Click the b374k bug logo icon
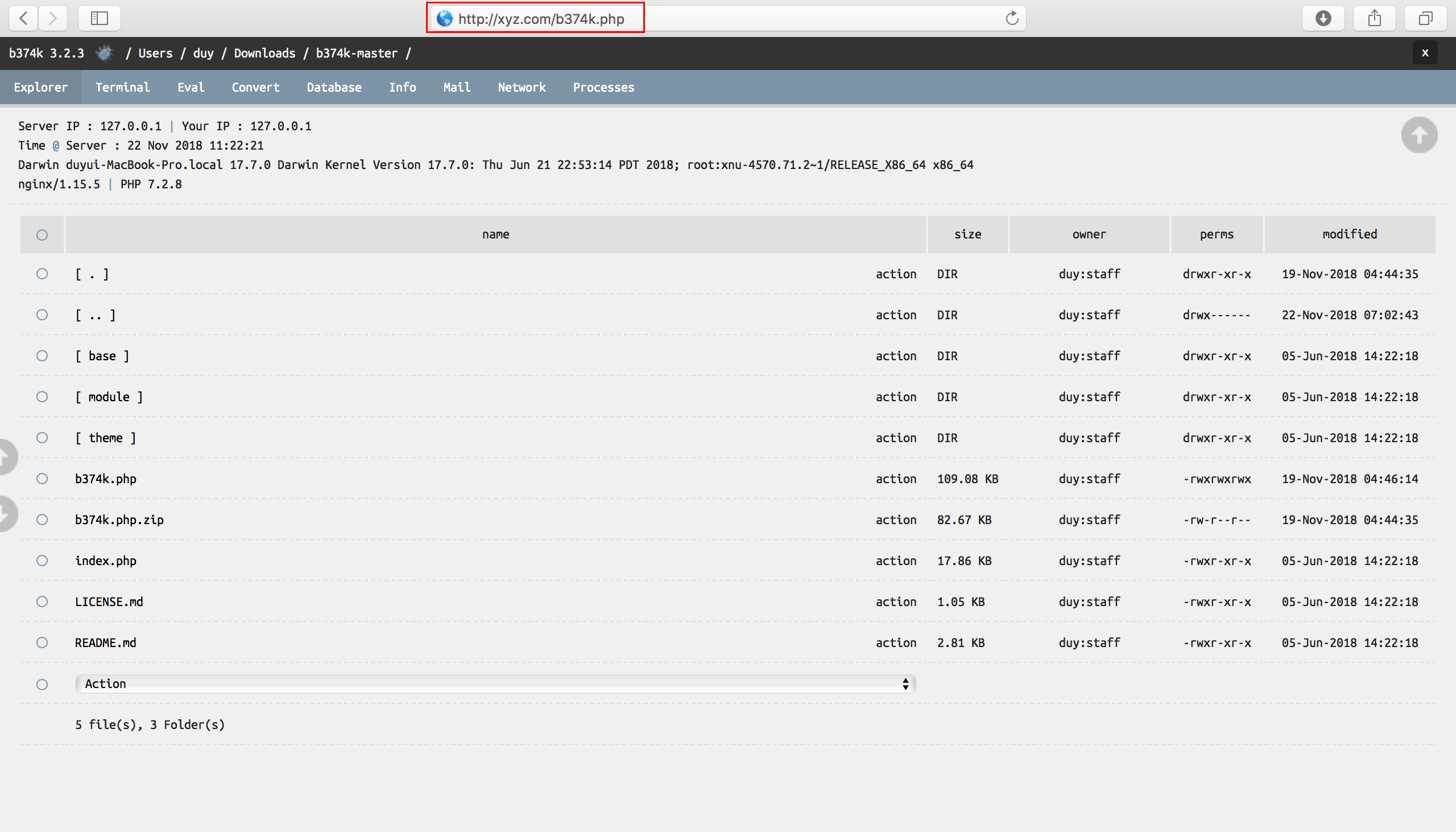This screenshot has width=1456, height=832. [105, 53]
